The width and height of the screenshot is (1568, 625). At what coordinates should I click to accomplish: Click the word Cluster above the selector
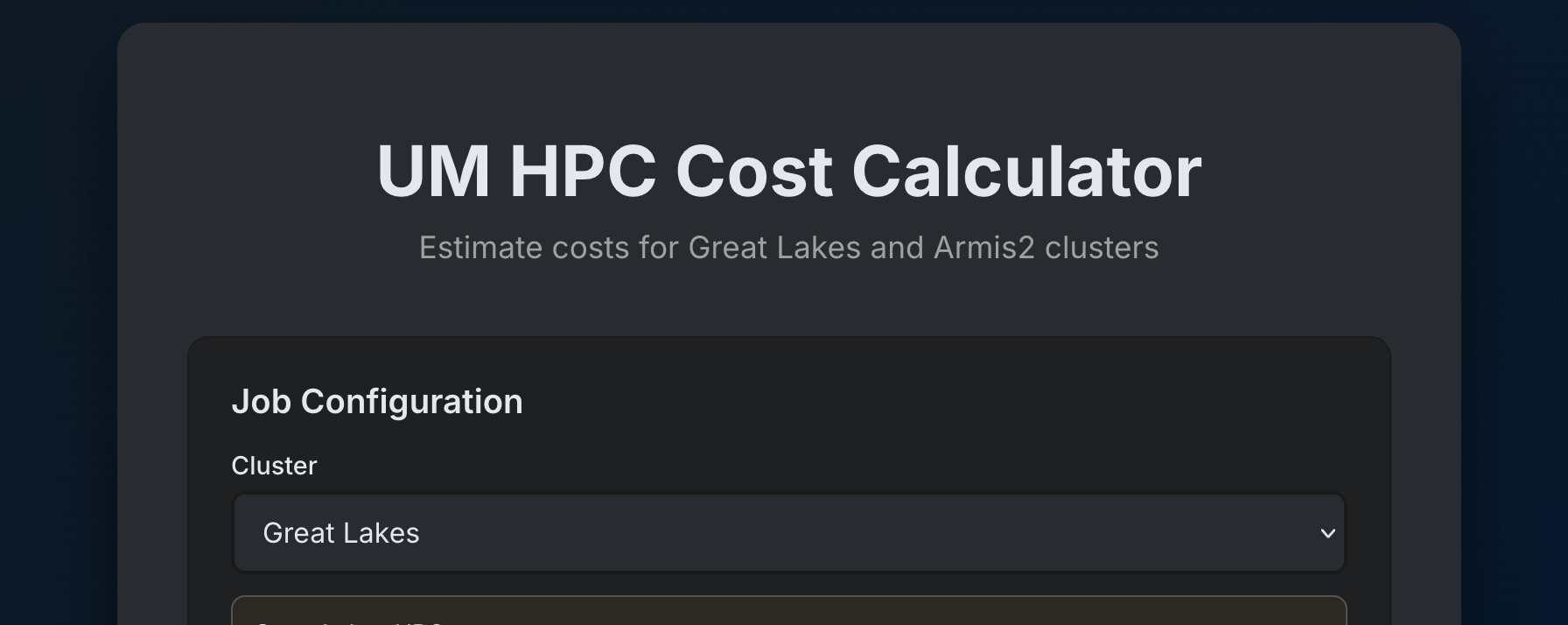274,465
